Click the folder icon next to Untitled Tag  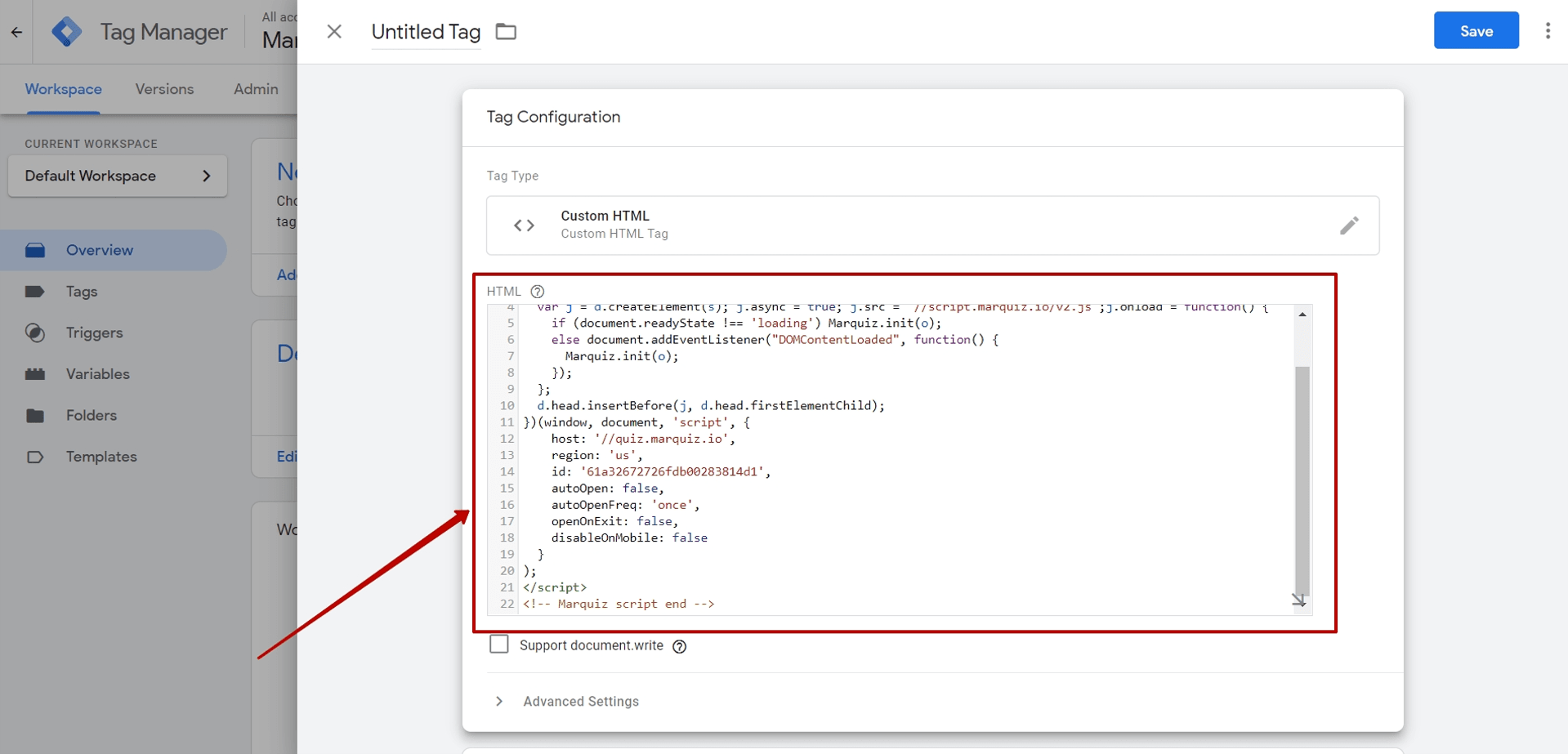[x=506, y=32]
